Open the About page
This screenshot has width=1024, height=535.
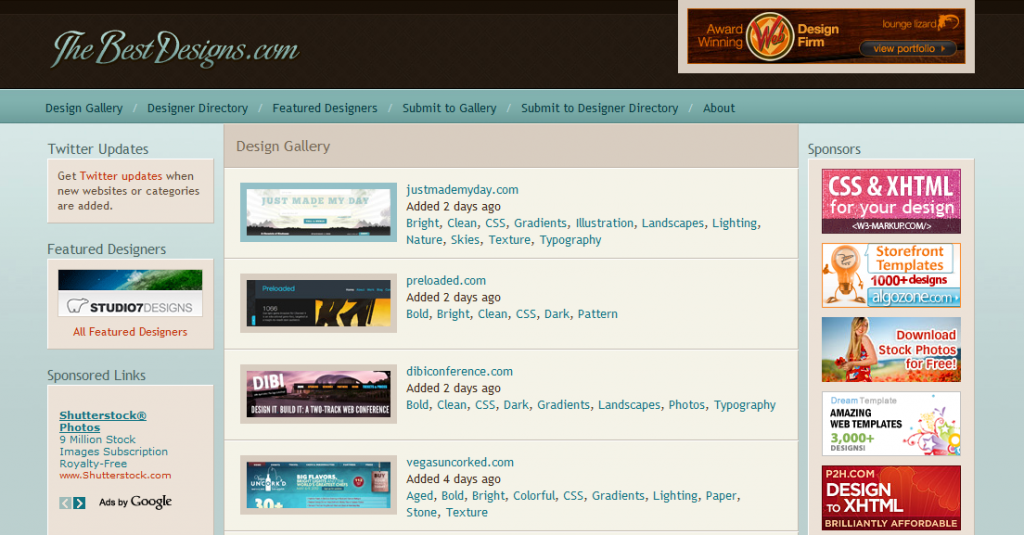coord(718,108)
